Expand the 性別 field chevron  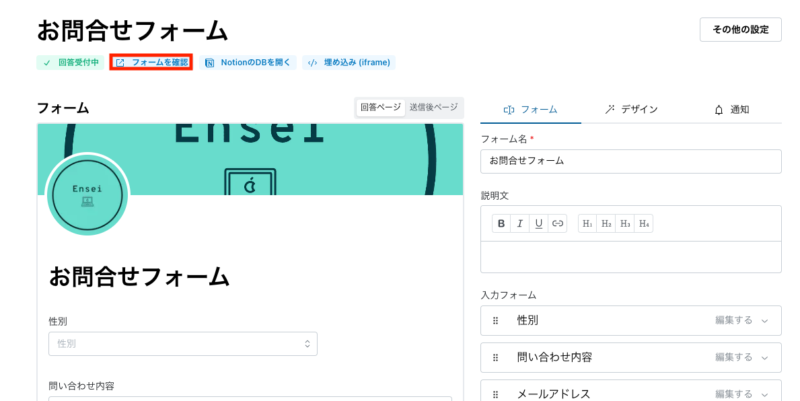(x=764, y=321)
